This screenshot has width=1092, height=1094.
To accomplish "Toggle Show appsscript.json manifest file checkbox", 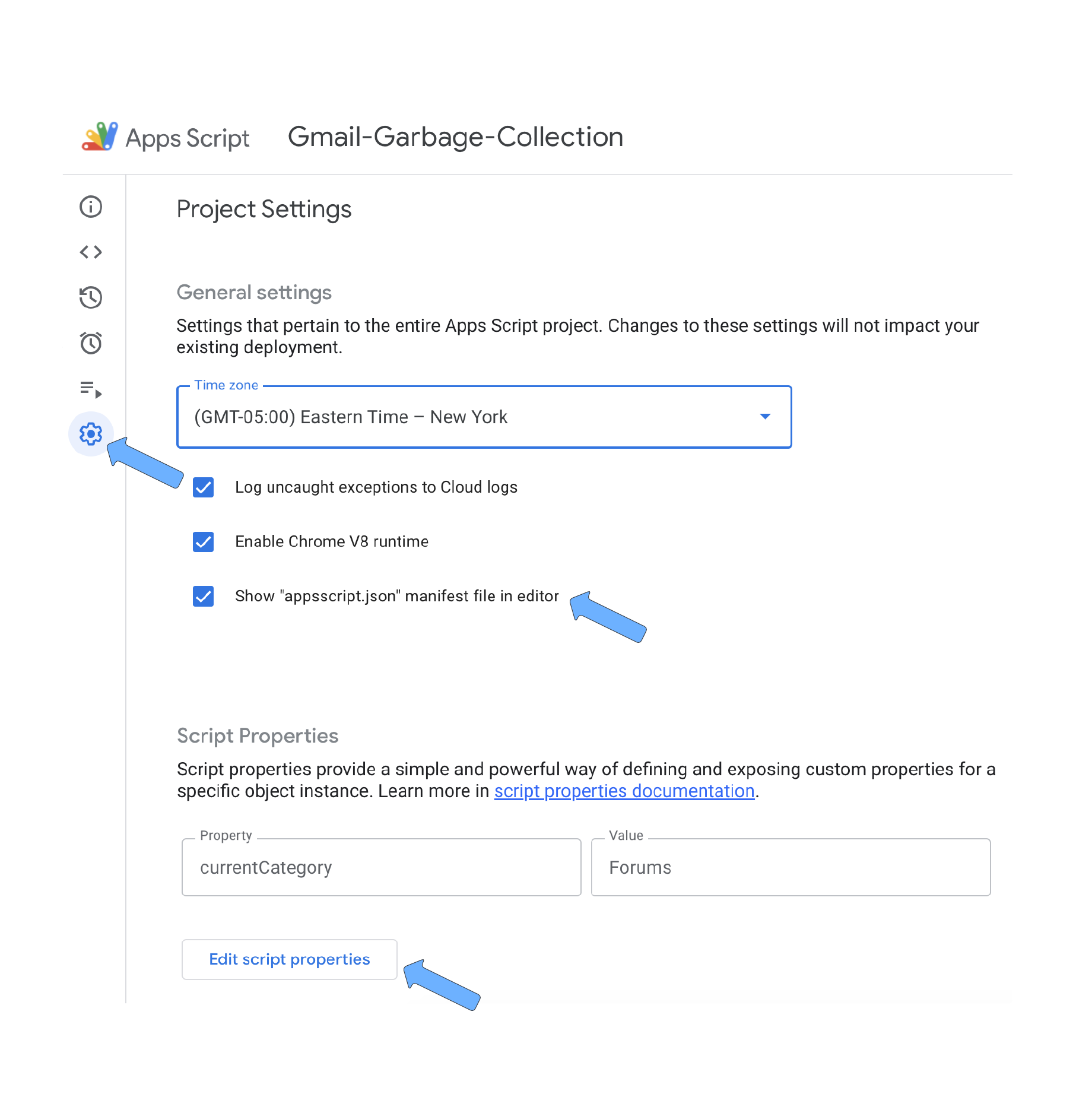I will (204, 596).
